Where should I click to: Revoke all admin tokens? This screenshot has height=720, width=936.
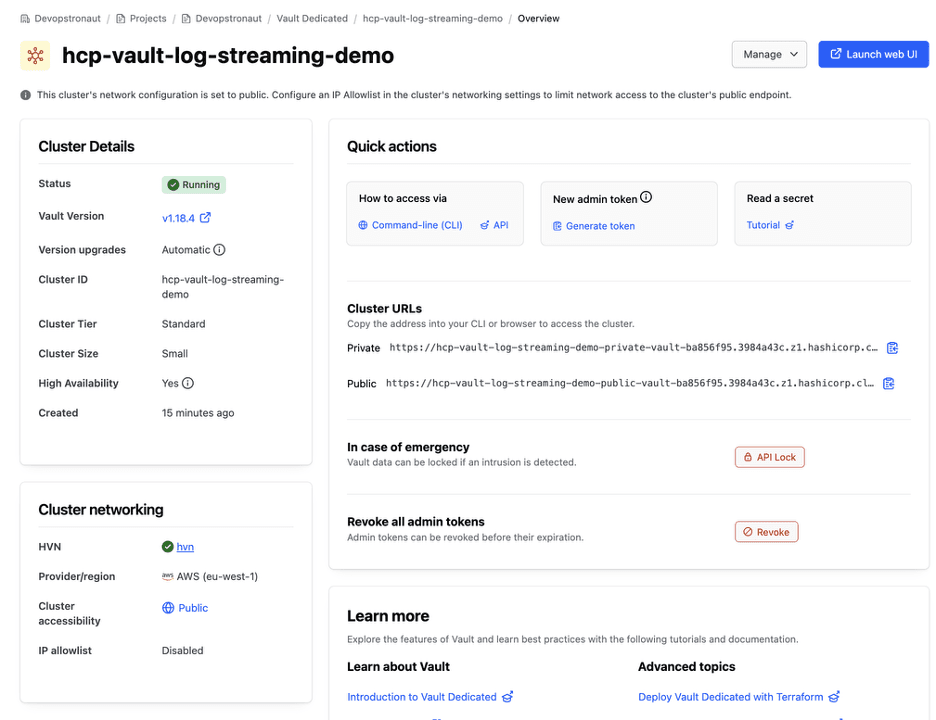coord(766,532)
